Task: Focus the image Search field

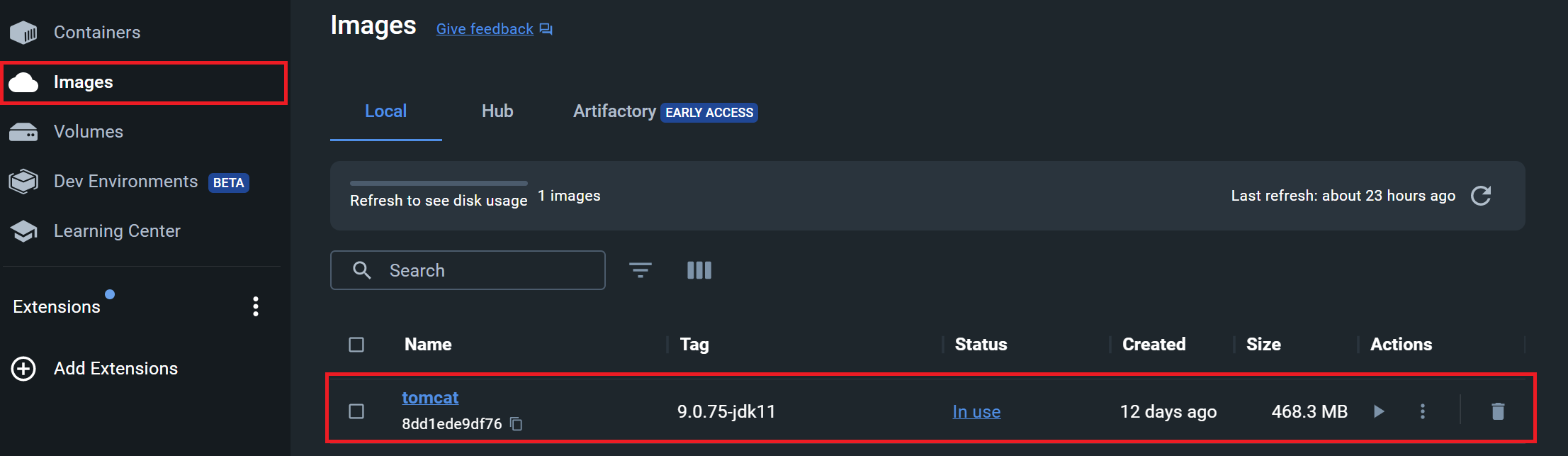Action: (468, 270)
